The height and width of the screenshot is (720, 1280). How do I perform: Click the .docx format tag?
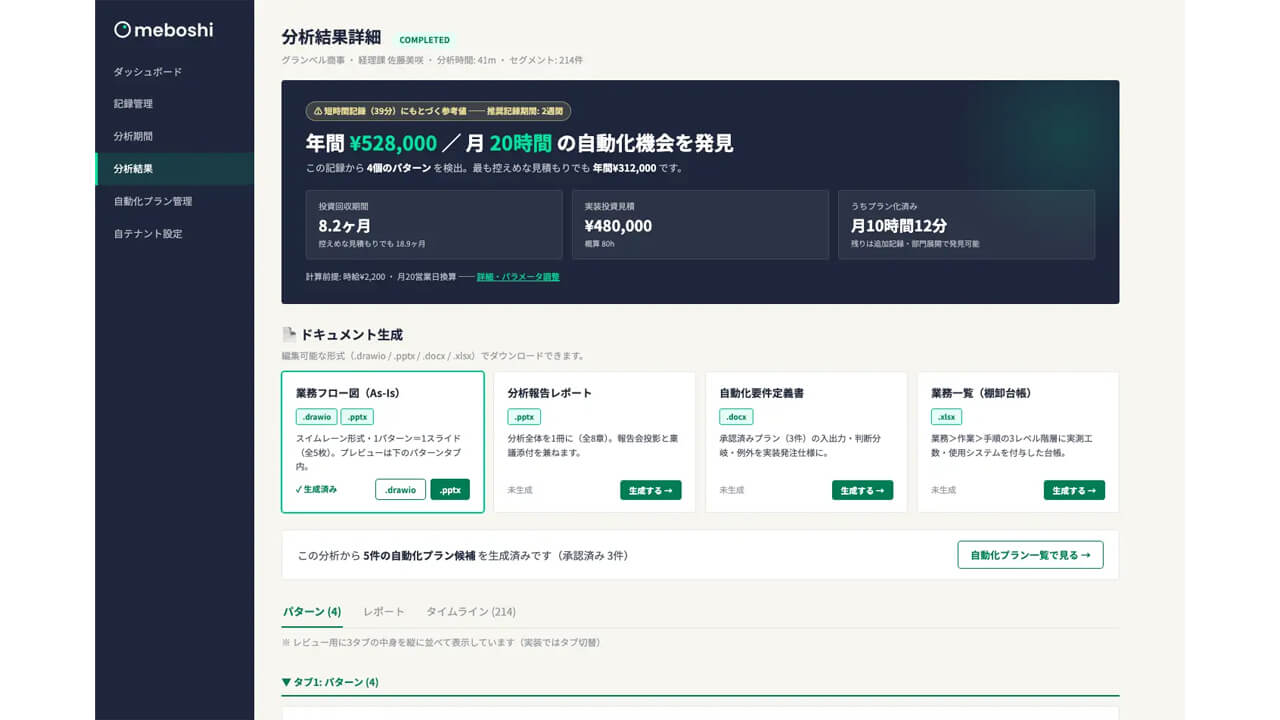736,417
